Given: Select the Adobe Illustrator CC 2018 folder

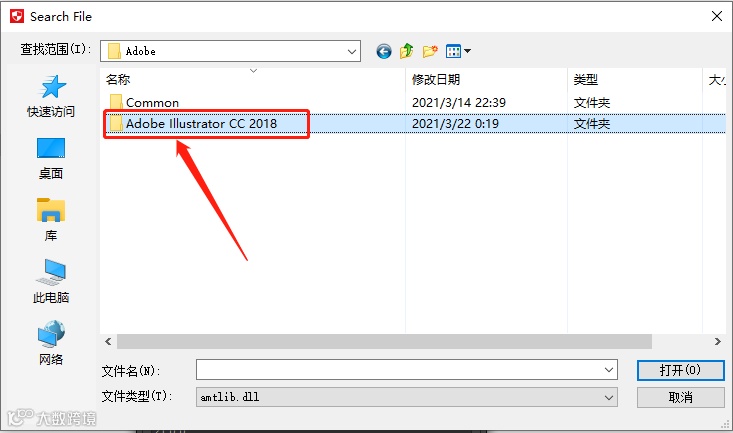Looking at the screenshot, I should 201,124.
